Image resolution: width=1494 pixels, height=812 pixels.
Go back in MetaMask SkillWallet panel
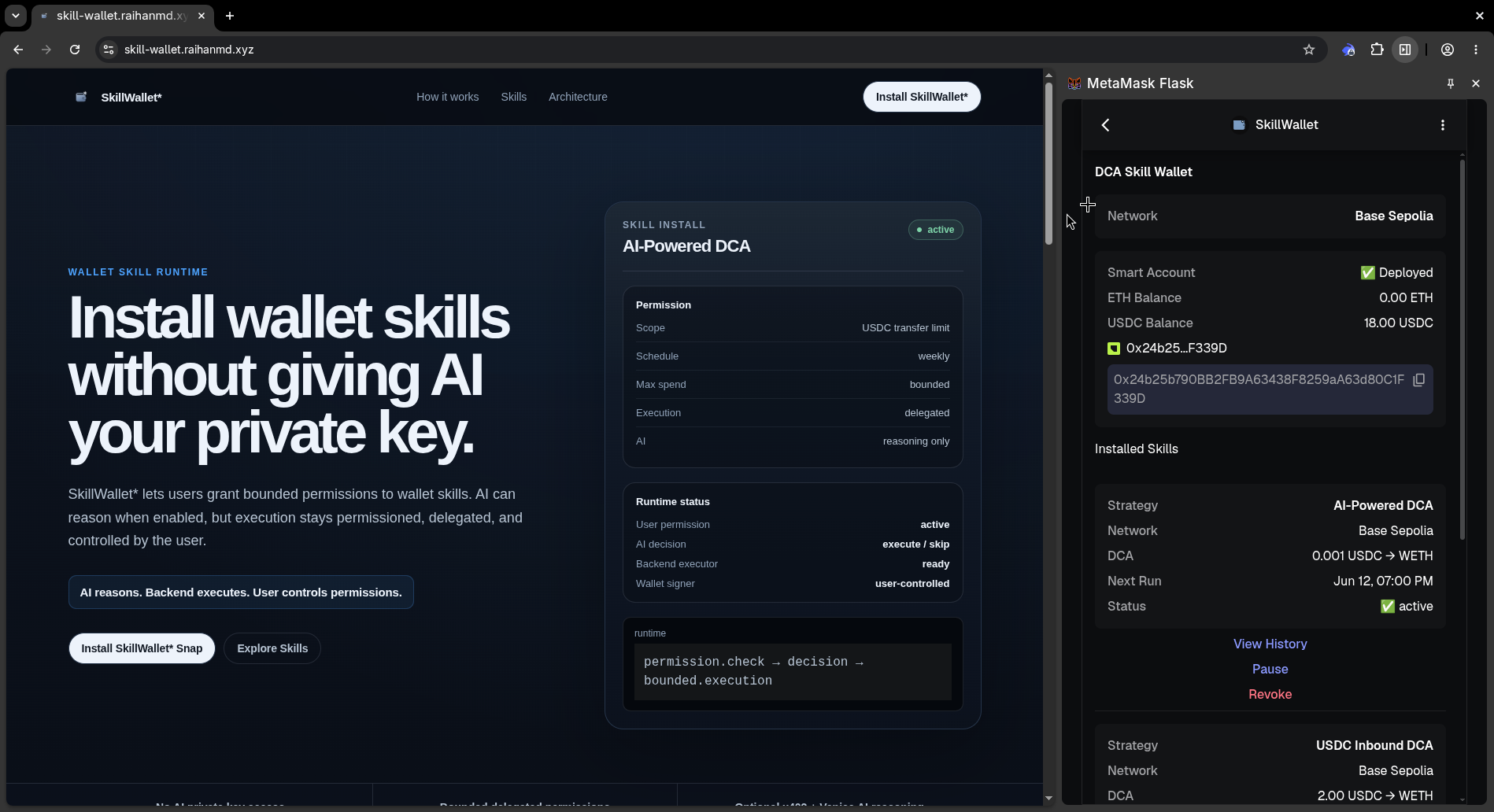pyautogui.click(x=1105, y=125)
